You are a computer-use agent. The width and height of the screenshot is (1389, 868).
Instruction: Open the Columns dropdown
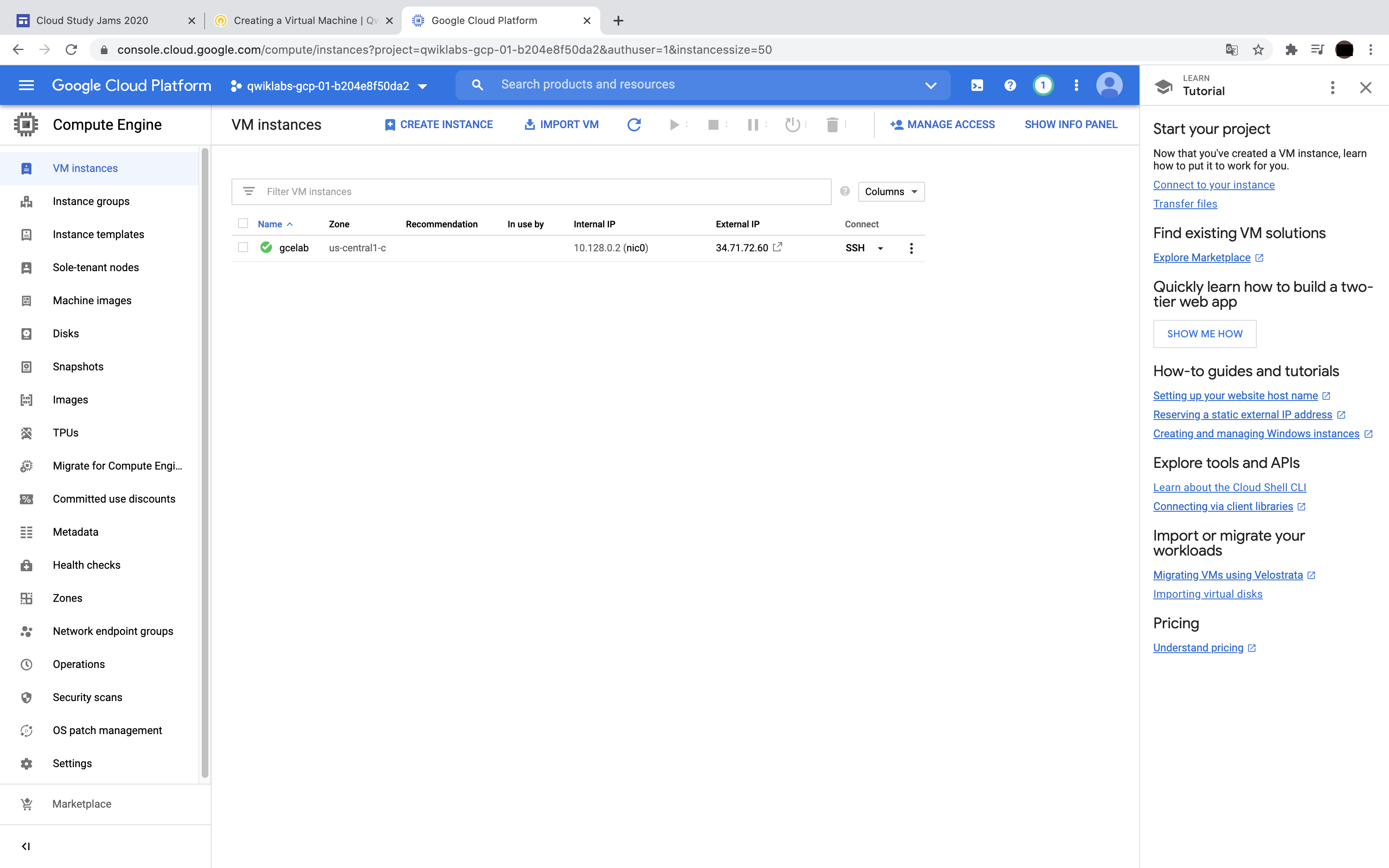[891, 192]
